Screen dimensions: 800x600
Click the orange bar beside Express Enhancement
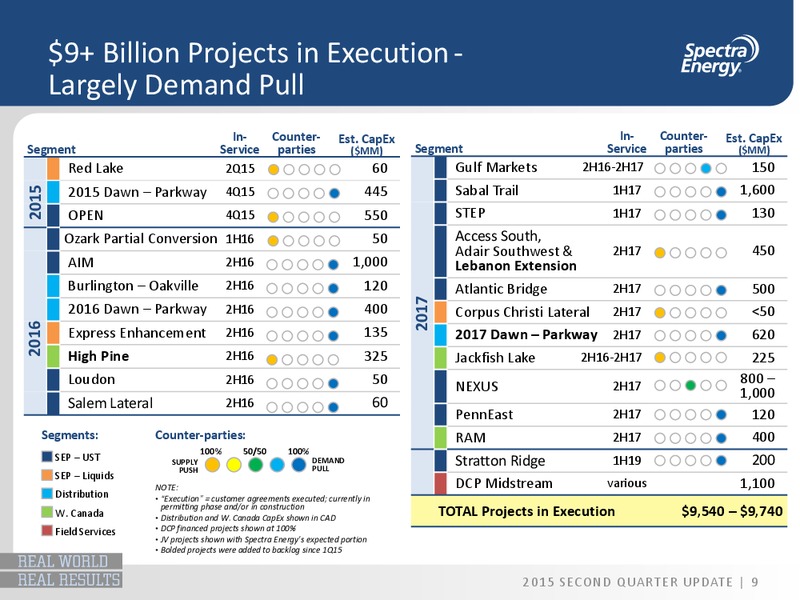(53, 333)
